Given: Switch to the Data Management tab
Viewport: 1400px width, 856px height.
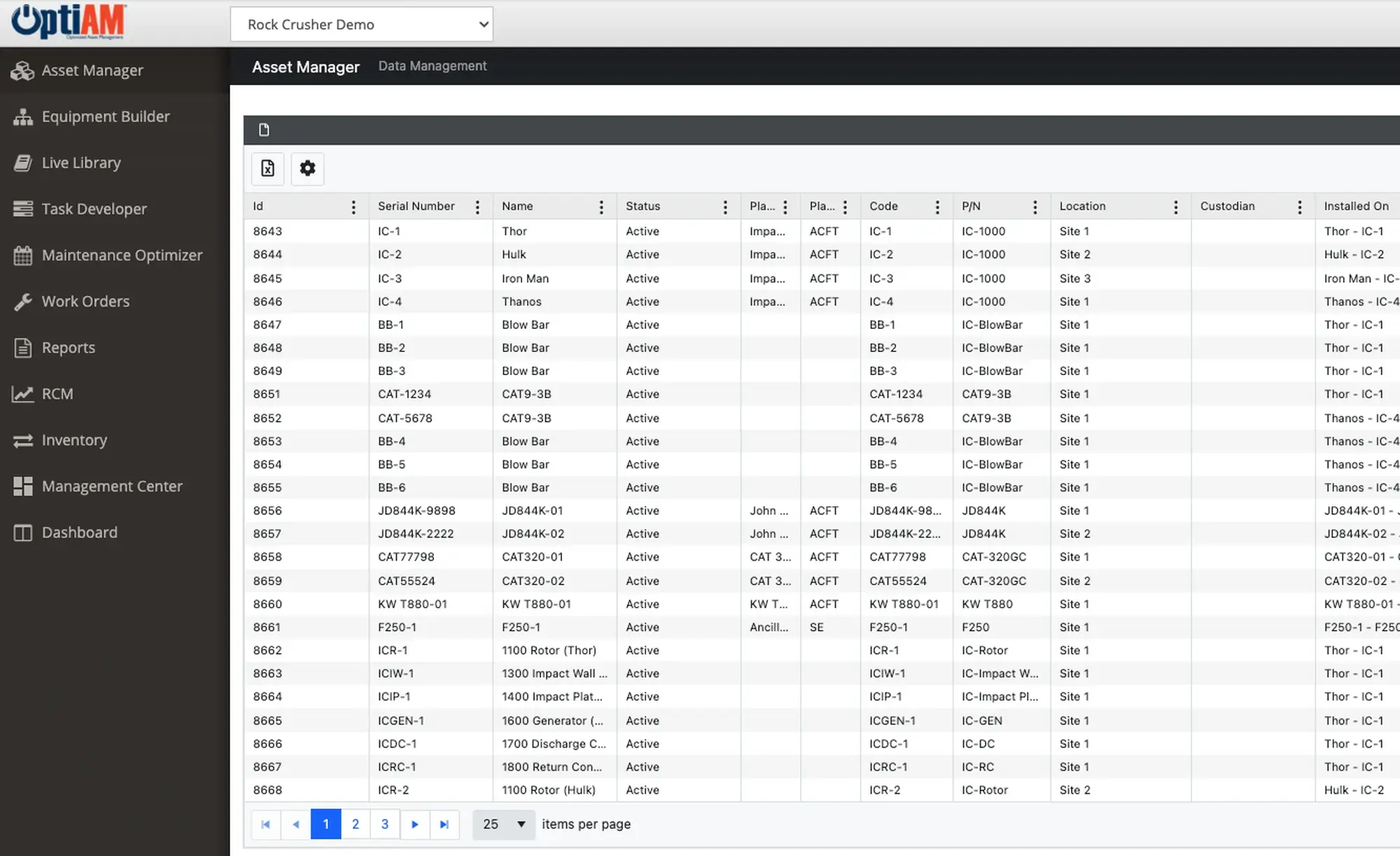Looking at the screenshot, I should tap(433, 66).
